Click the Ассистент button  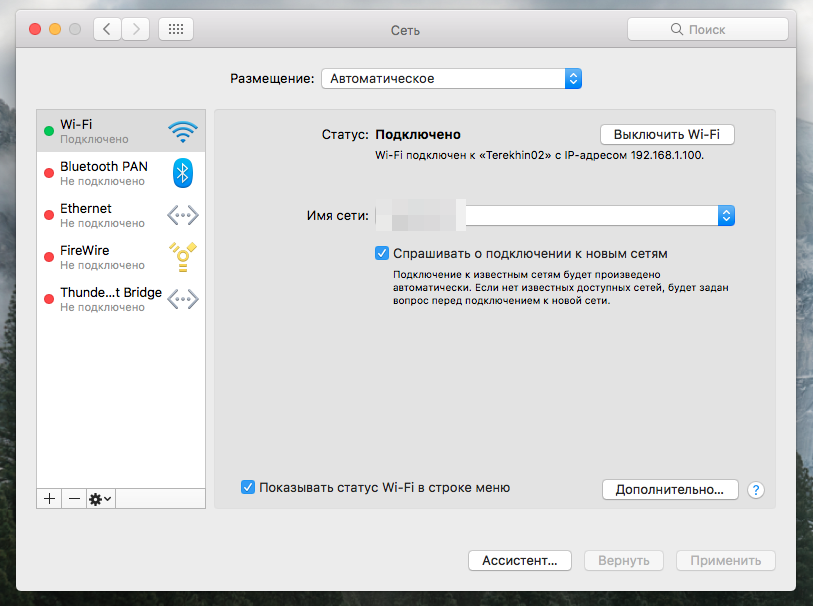(x=520, y=560)
